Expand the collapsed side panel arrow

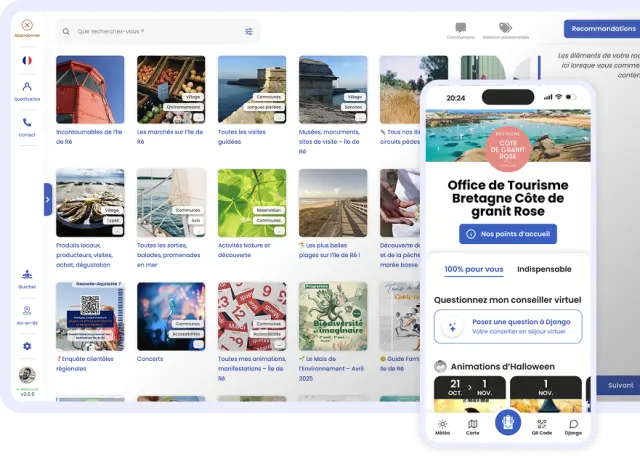[x=47, y=199]
